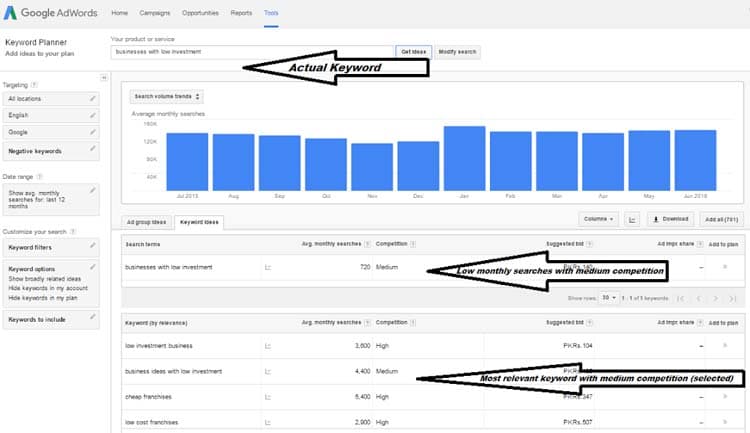Open Date range help question mark

point(40,177)
